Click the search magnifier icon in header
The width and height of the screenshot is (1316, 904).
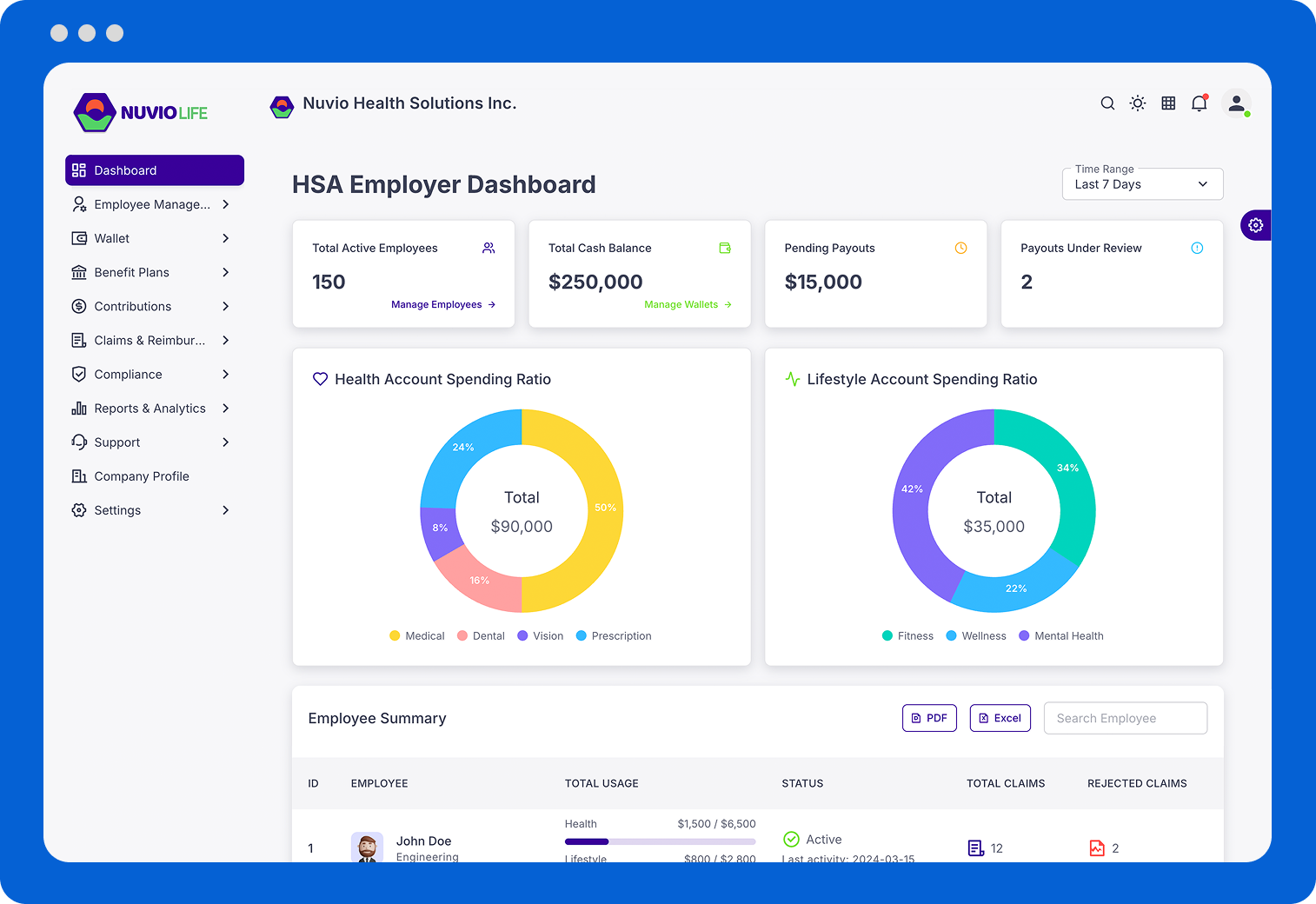(x=1107, y=103)
